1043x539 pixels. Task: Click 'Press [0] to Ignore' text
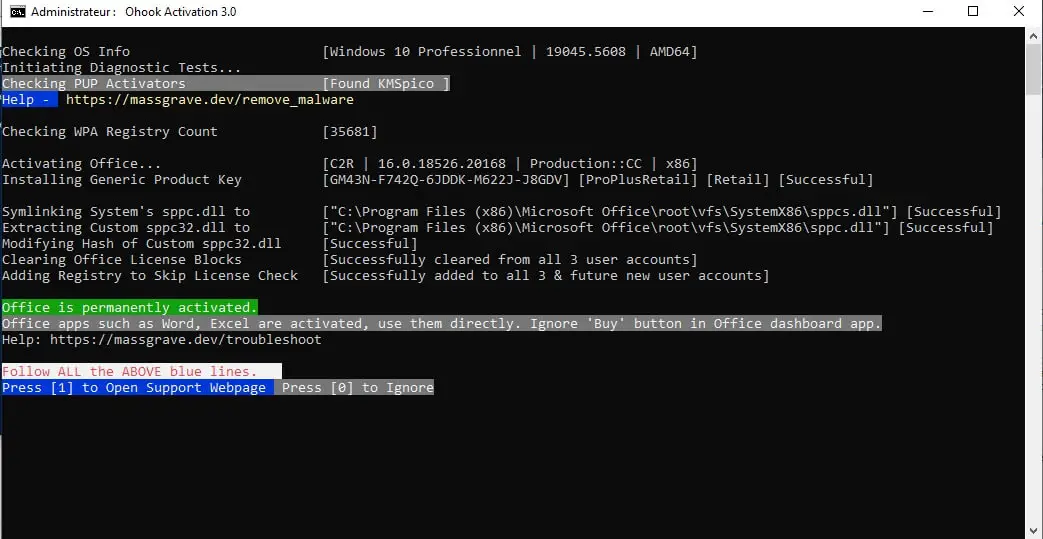(x=357, y=387)
